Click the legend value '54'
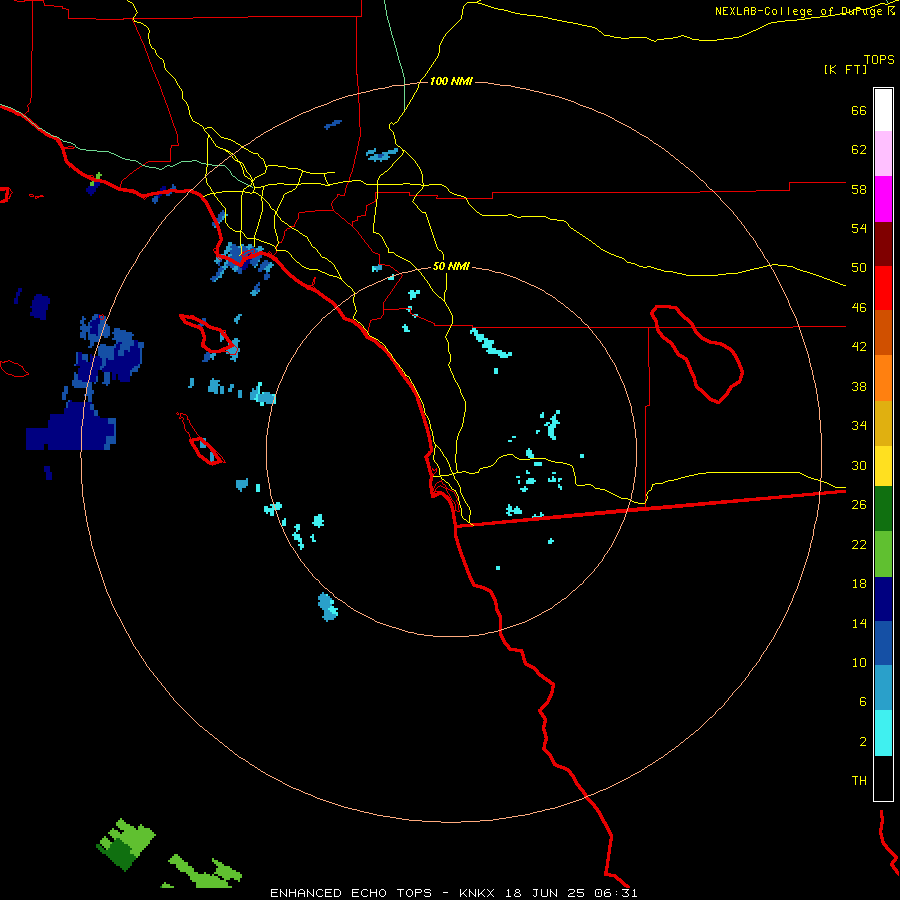 pos(859,228)
